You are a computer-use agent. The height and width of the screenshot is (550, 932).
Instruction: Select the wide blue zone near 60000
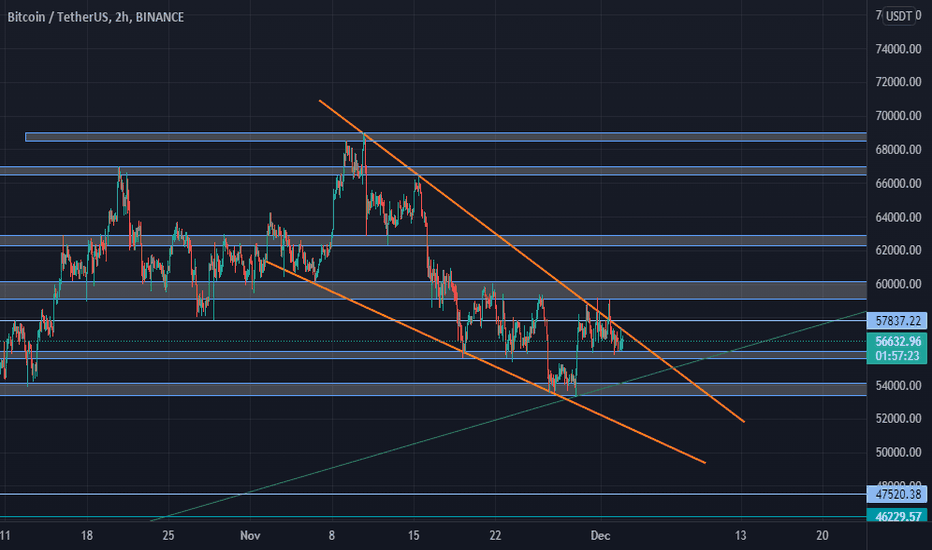pyautogui.click(x=433, y=290)
